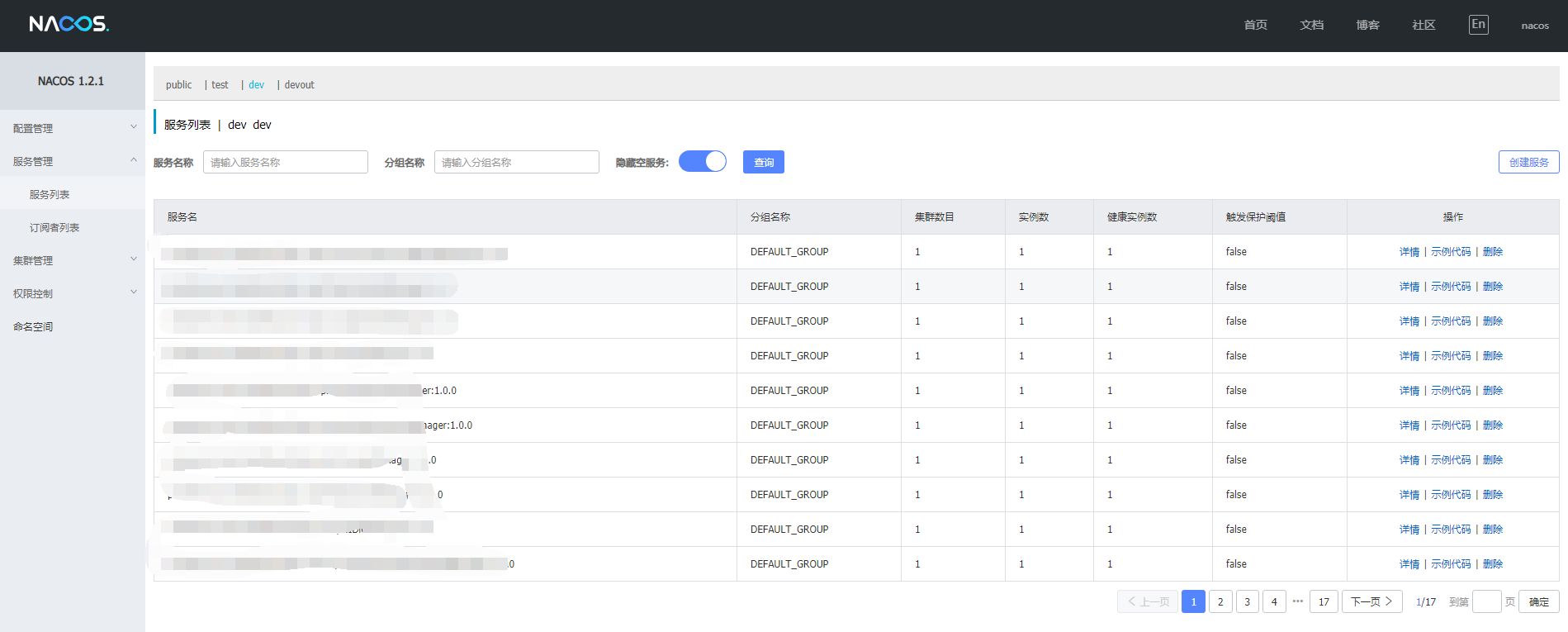Open the 首页 top navigation link
The width and height of the screenshot is (1568, 632).
point(1255,26)
